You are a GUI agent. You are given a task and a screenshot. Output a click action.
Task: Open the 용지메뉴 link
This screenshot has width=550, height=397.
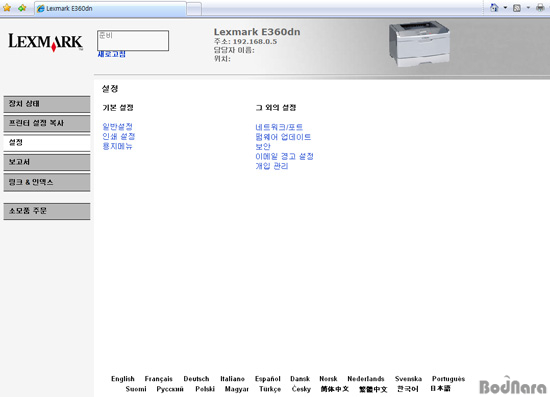[x=118, y=146]
